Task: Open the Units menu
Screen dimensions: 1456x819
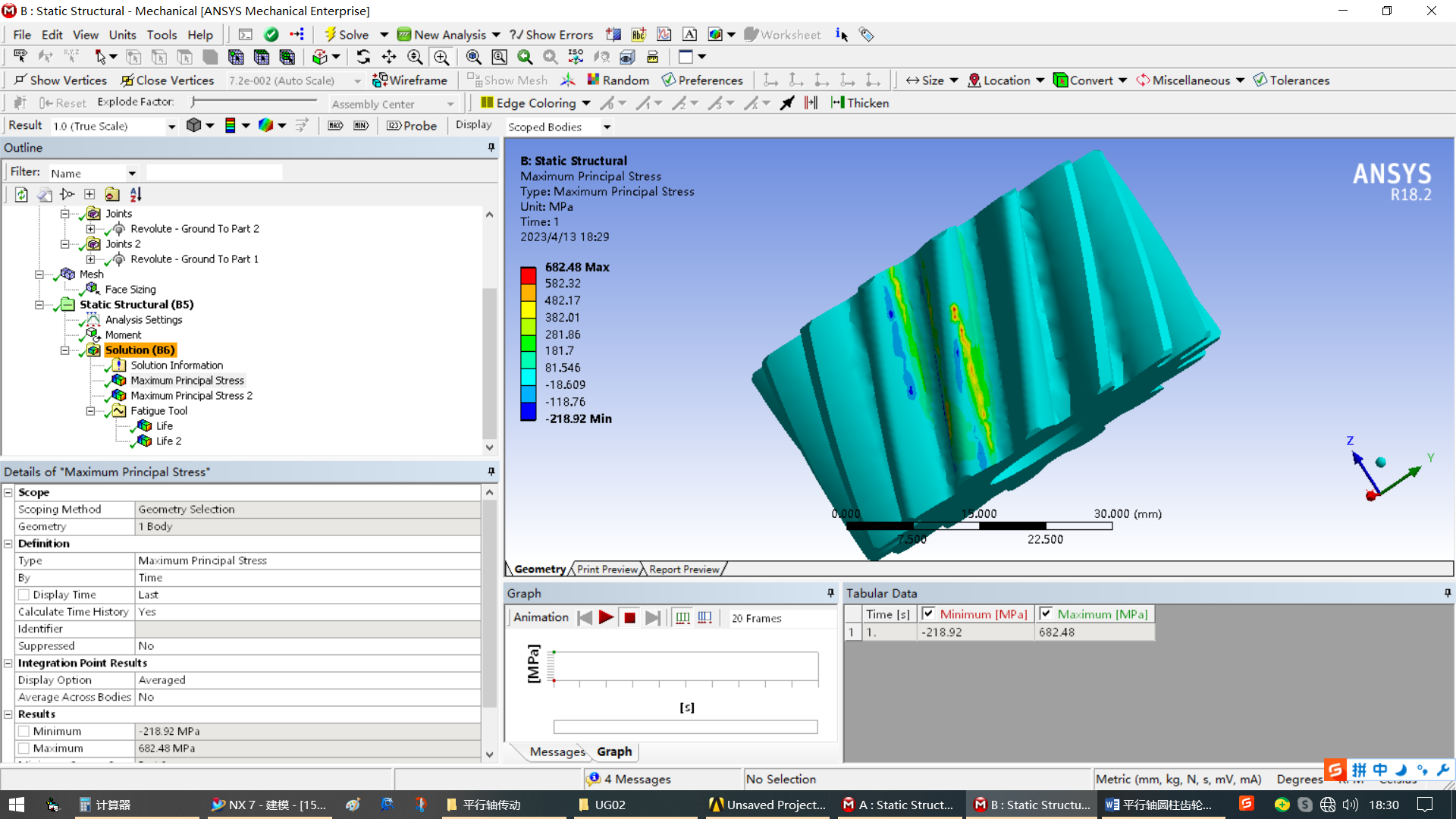Action: tap(122, 35)
